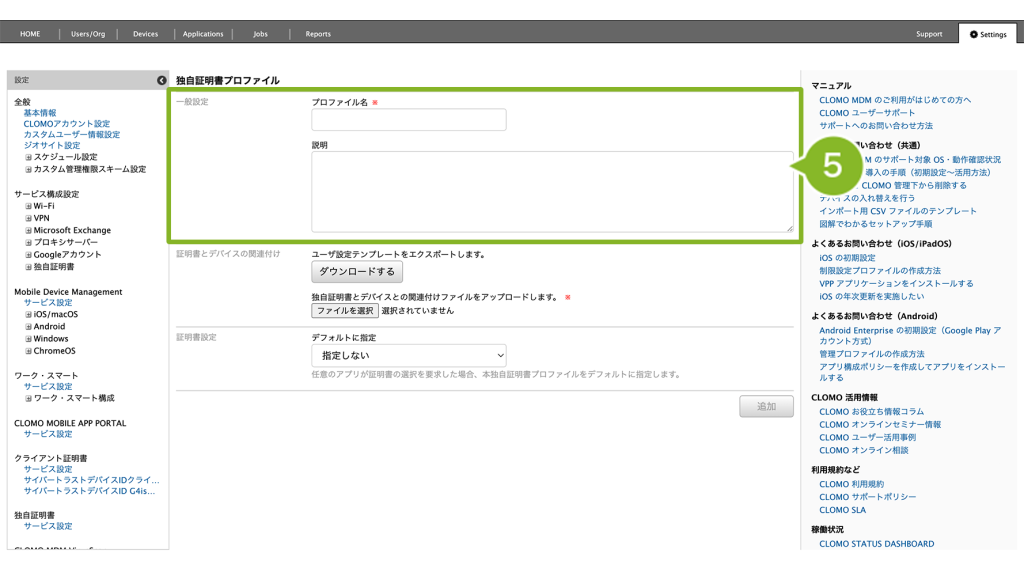
Task: Expand the 独自証明書 node under サービス構成設定
Action: 29,267
